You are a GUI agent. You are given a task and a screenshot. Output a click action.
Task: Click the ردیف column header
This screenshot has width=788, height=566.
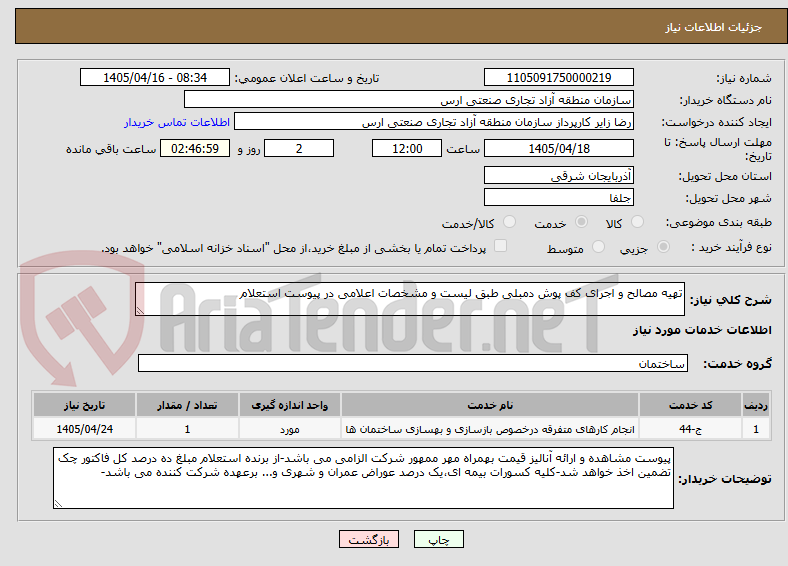(755, 405)
